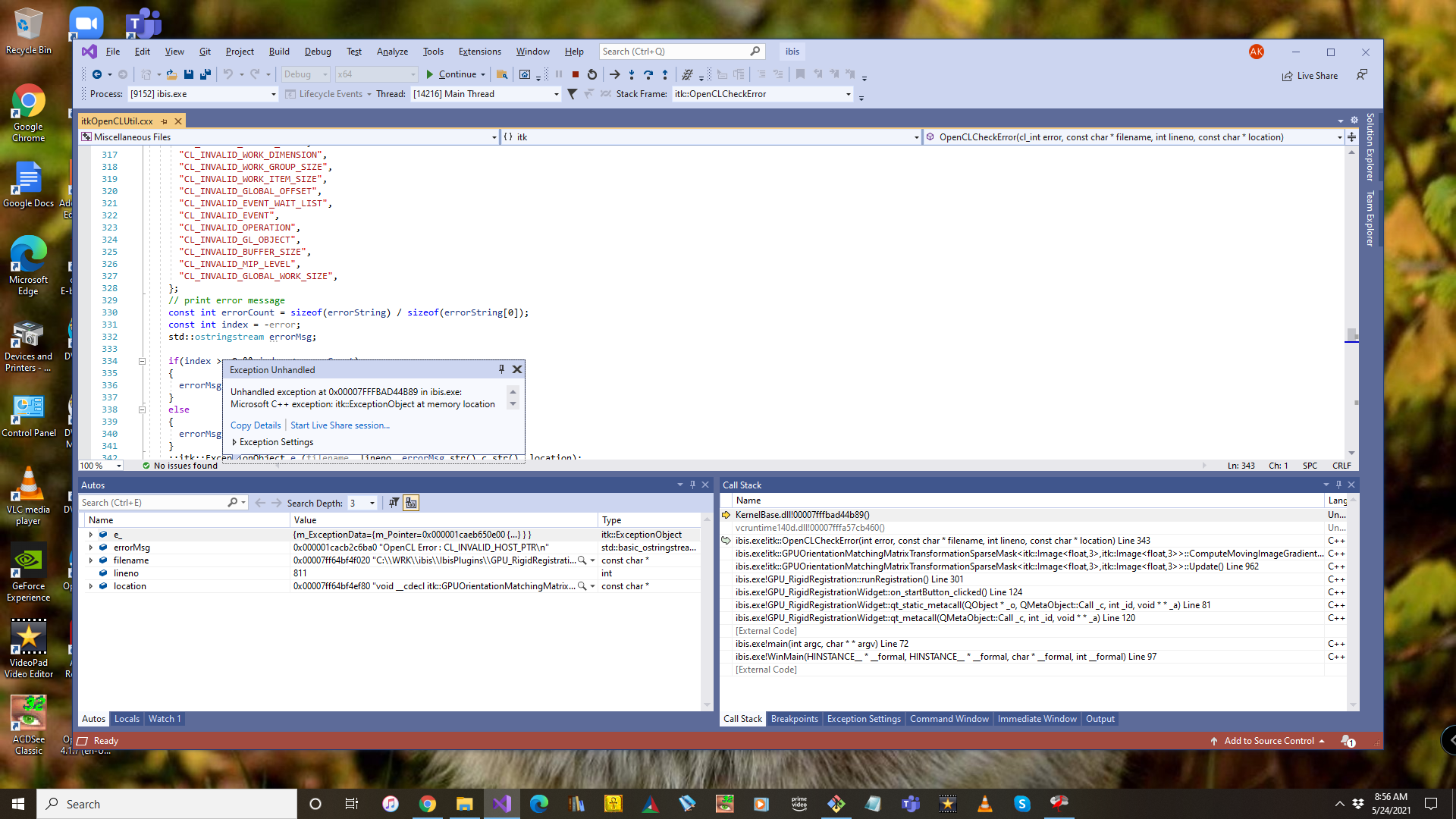Viewport: 1456px width, 819px height.
Task: Open the Stack Frame dropdown
Action: pyautogui.click(x=849, y=94)
